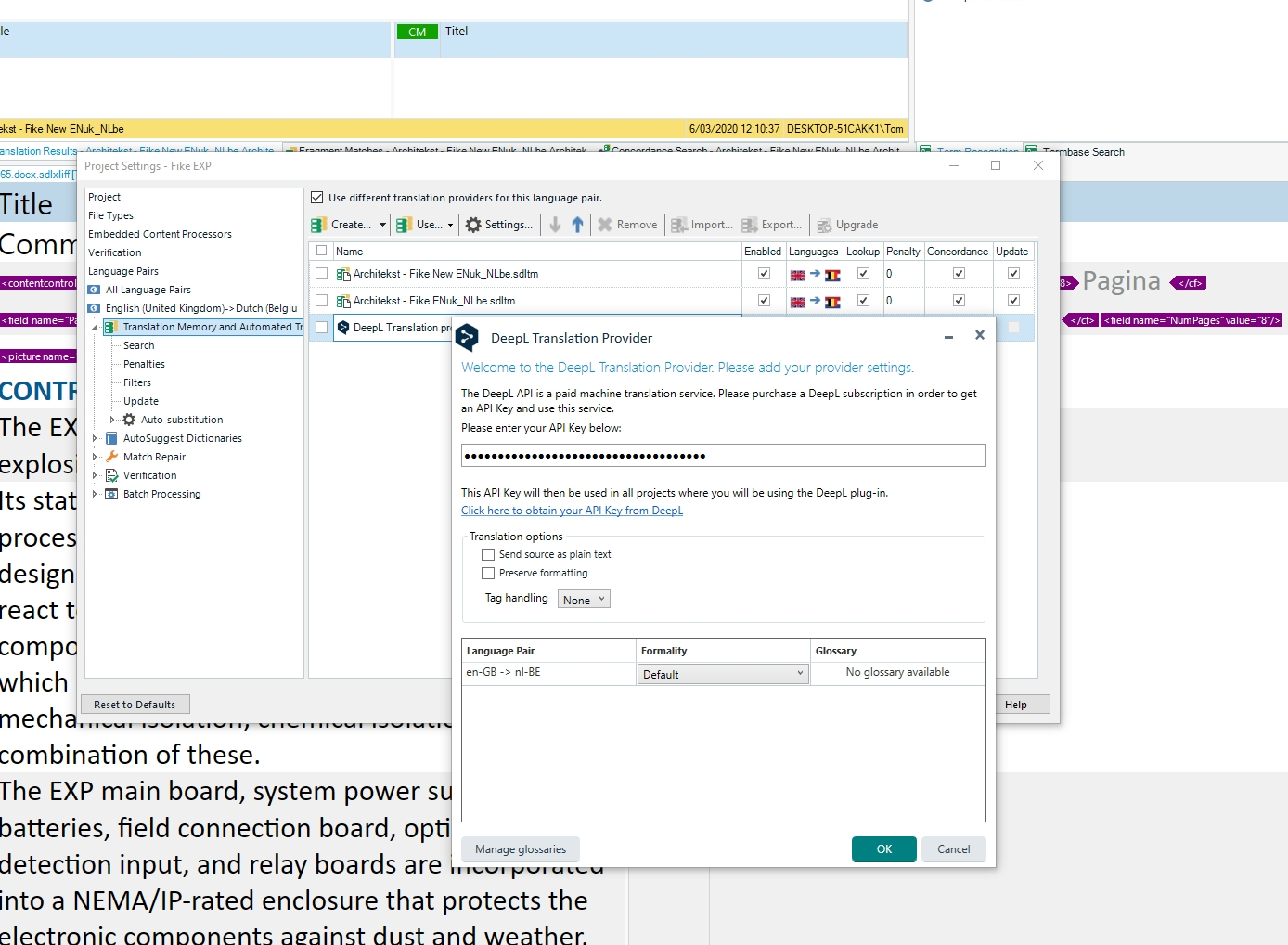
Task: Collapse Translation Memory and Automated Translation node
Action: (x=97, y=327)
